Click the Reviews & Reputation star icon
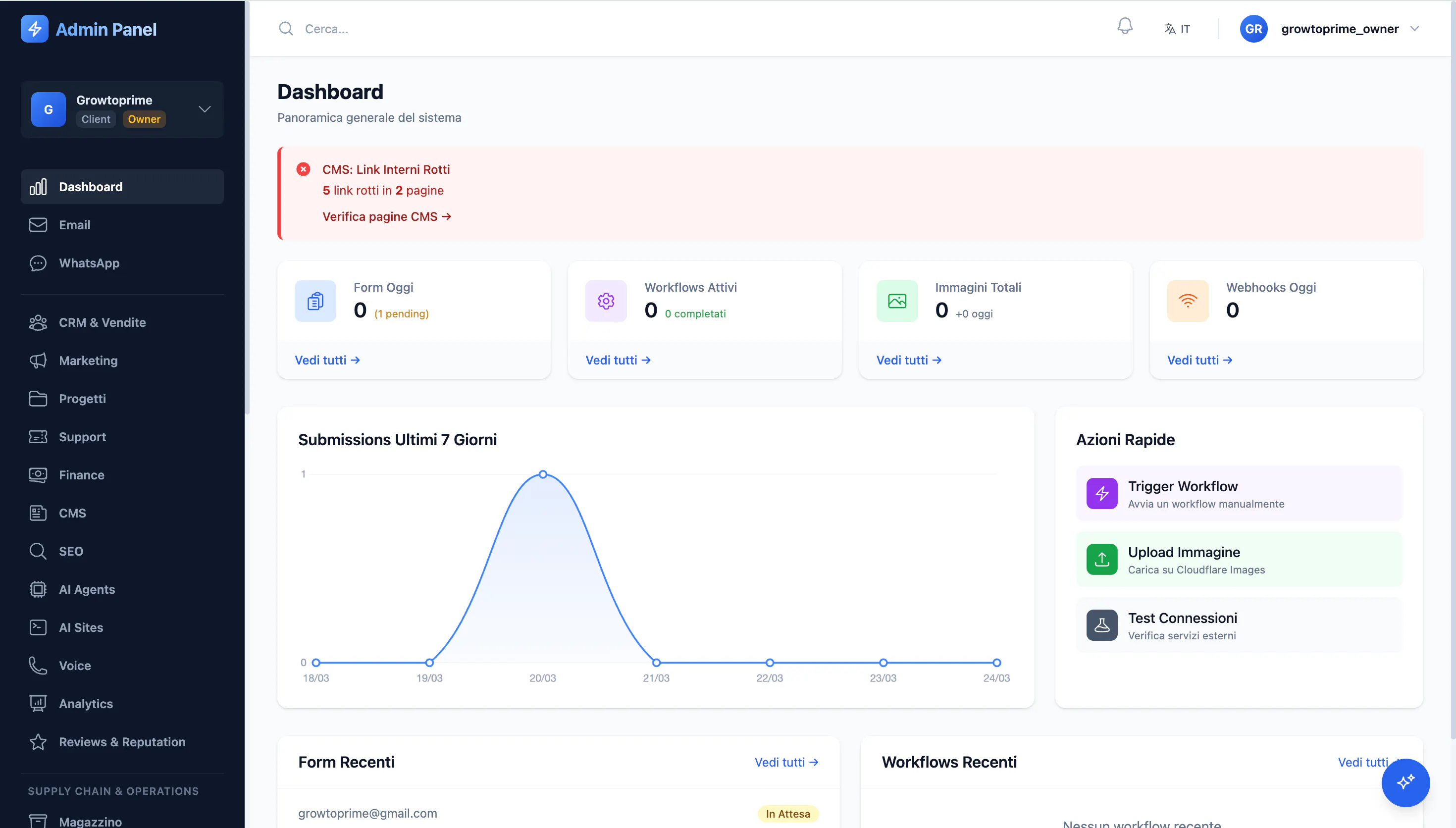 pyautogui.click(x=38, y=741)
